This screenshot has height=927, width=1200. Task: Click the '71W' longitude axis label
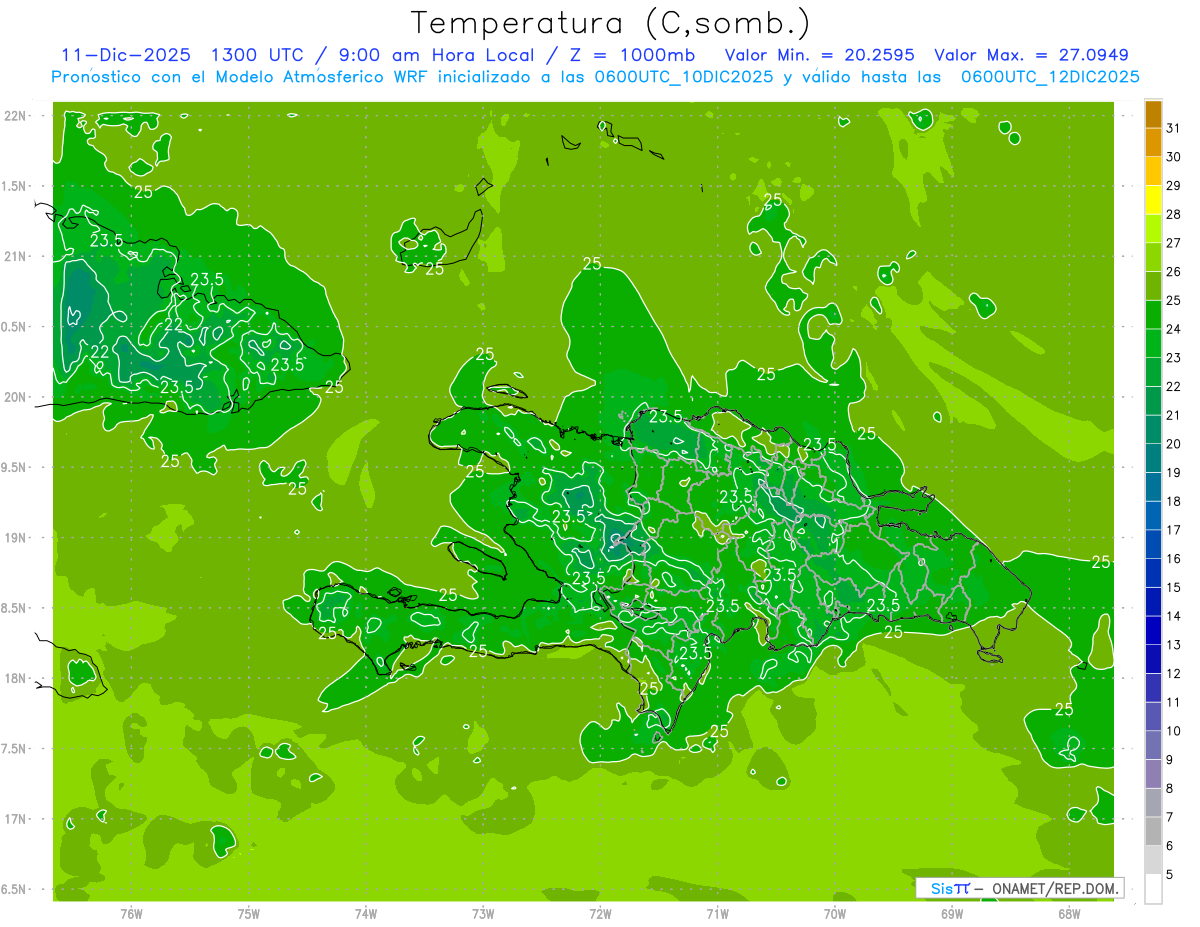(x=717, y=914)
